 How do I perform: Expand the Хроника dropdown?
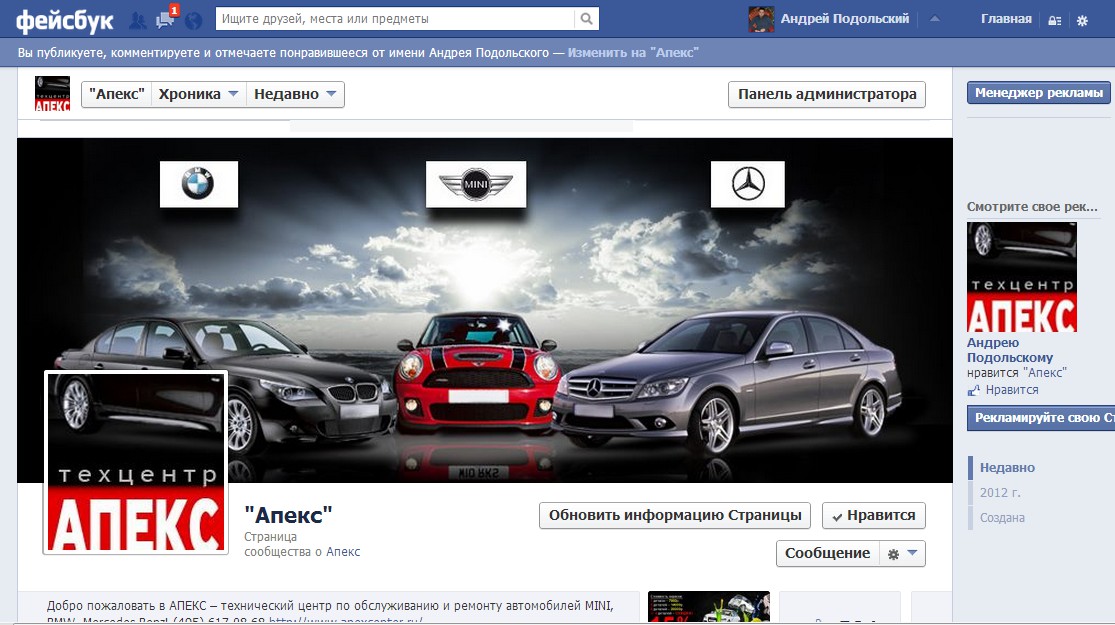(198, 95)
